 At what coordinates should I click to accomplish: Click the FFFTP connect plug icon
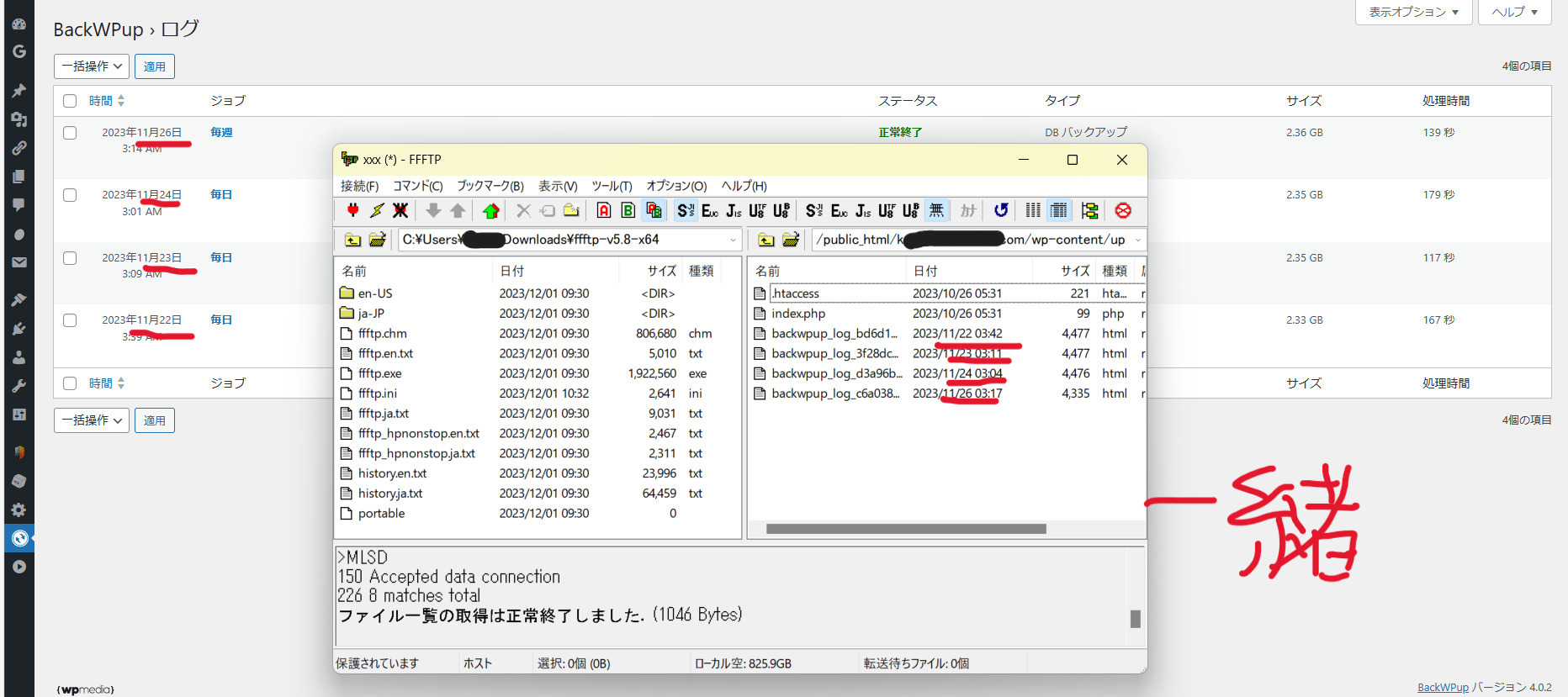pos(353,210)
